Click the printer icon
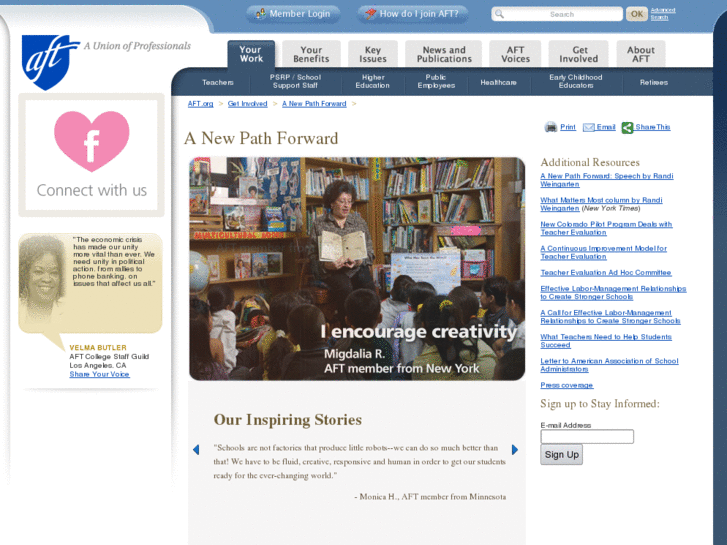The image size is (727, 545). [550, 127]
